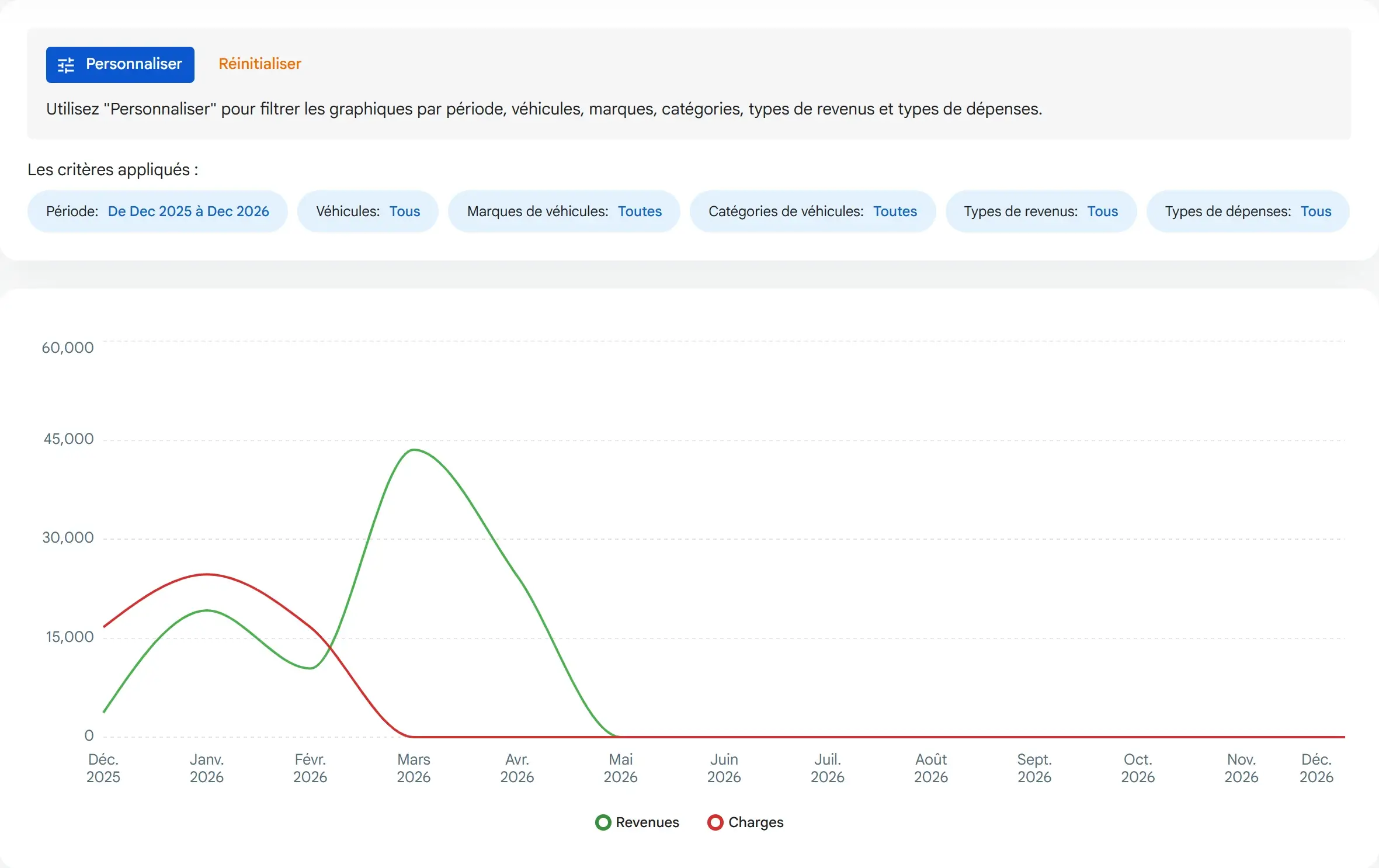The height and width of the screenshot is (868, 1379).
Task: Open the Personnaliser filter panel
Action: click(120, 64)
